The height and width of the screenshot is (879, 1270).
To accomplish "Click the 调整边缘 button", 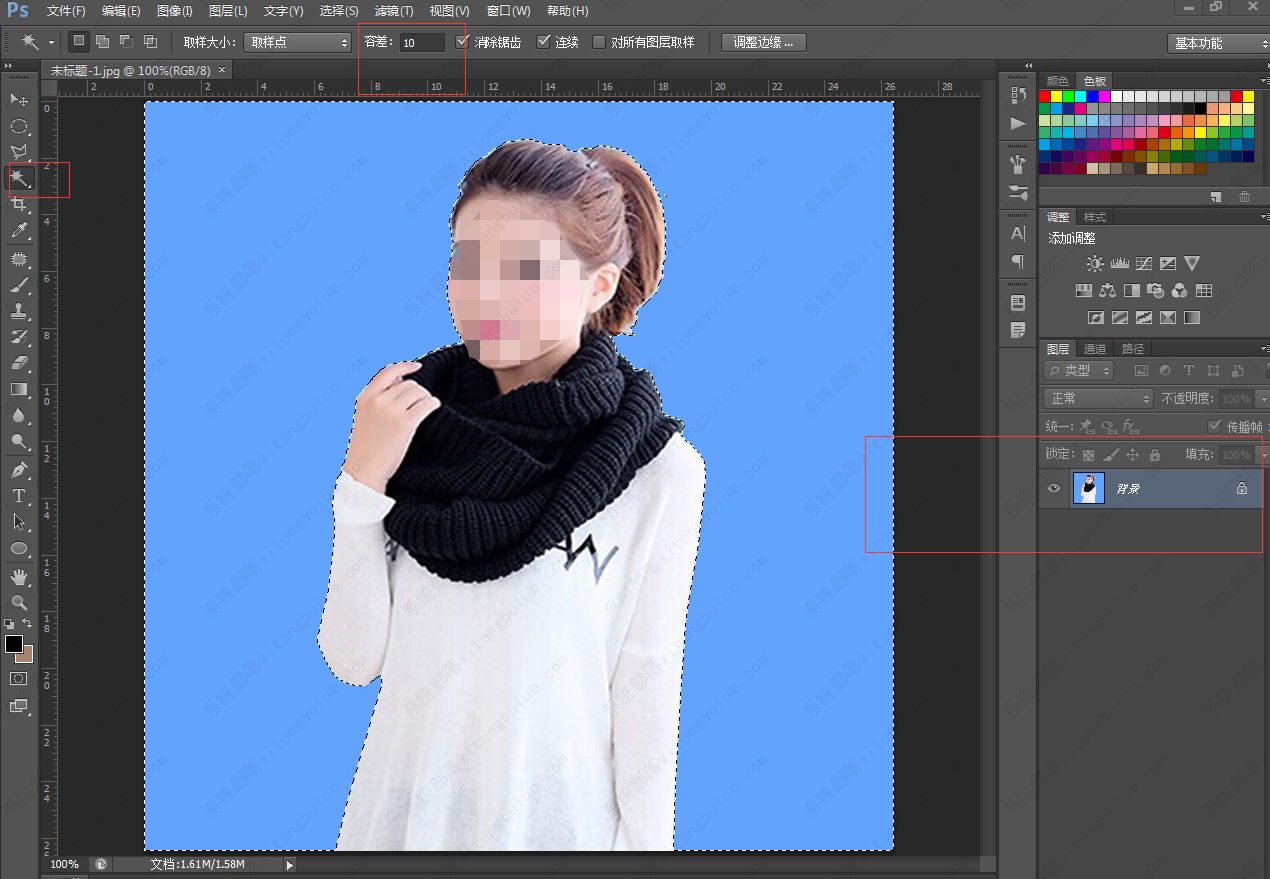I will [x=764, y=42].
